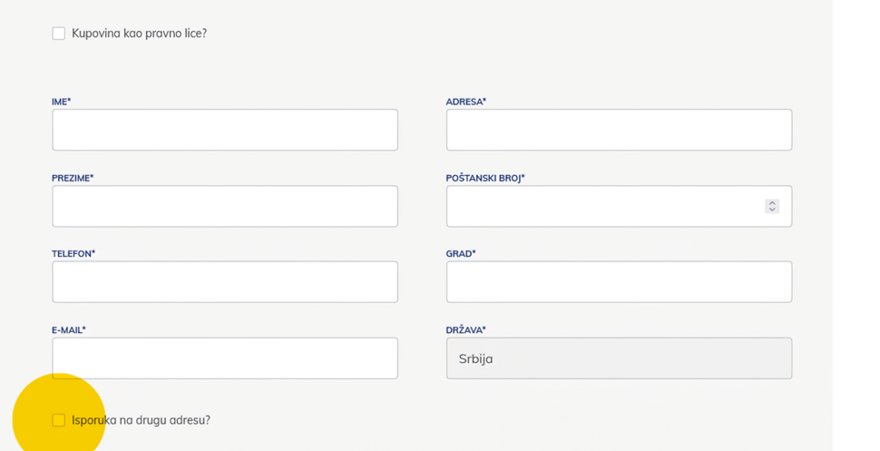Click the 'Kupovina kao pravno lice?' label text
This screenshot has height=451, width=880.
click(139, 34)
